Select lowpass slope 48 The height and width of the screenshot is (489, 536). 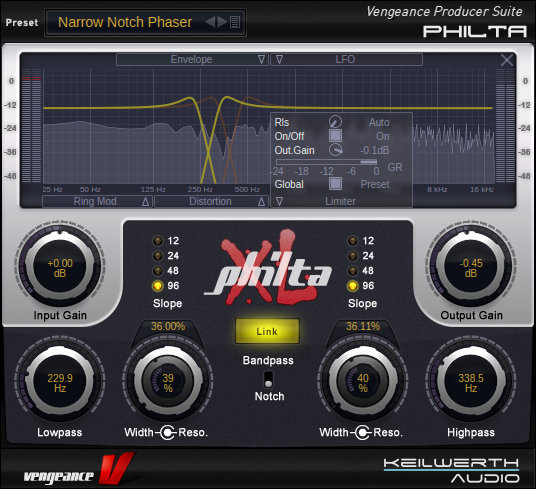coord(158,271)
